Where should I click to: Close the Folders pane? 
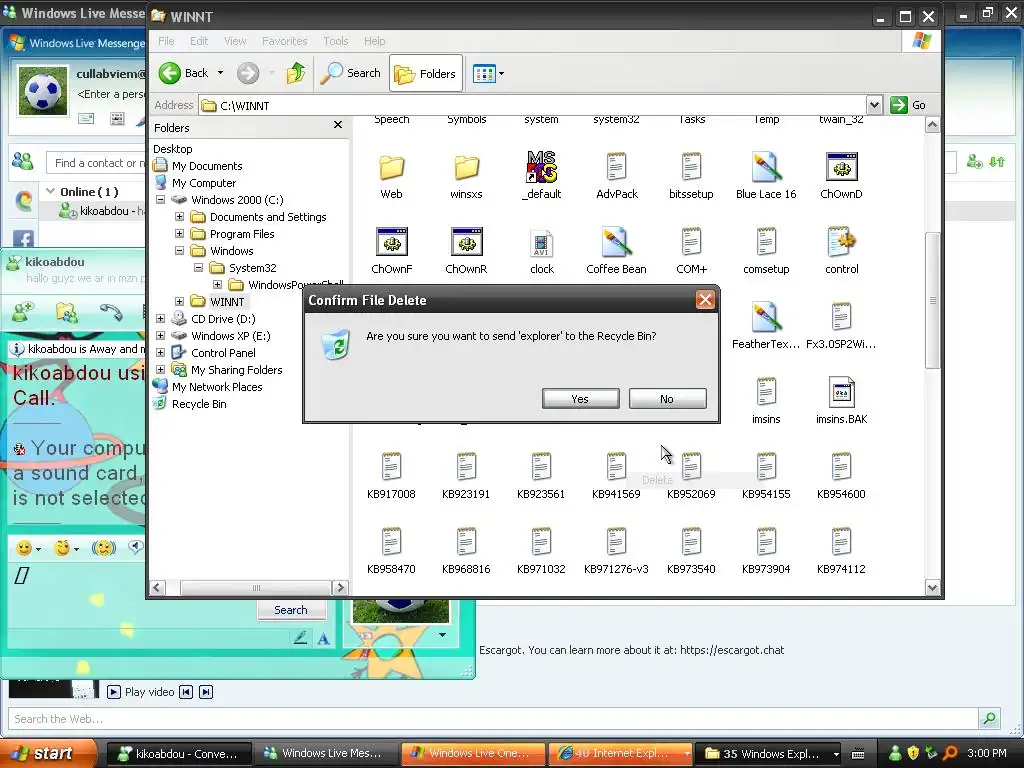click(x=338, y=125)
